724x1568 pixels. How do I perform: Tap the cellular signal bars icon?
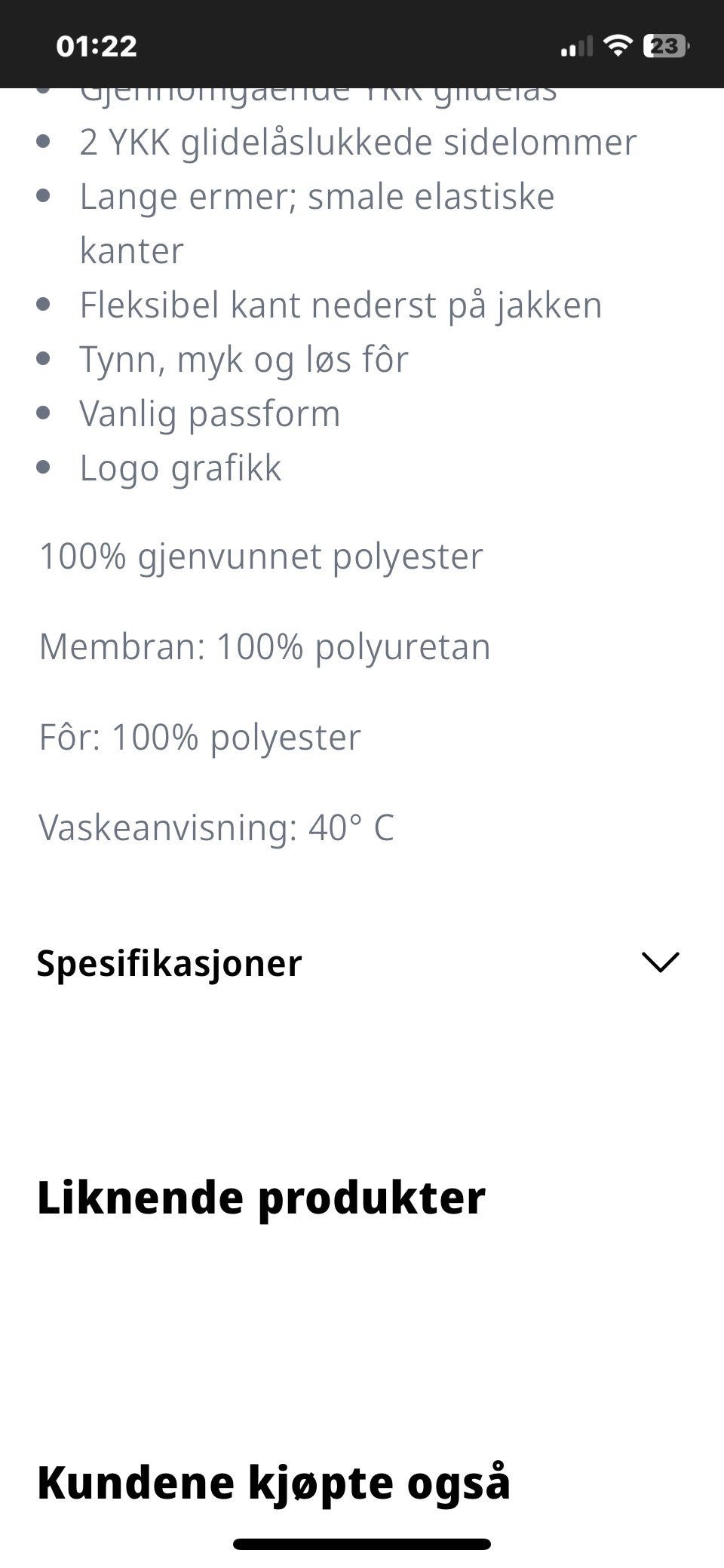tap(577, 47)
